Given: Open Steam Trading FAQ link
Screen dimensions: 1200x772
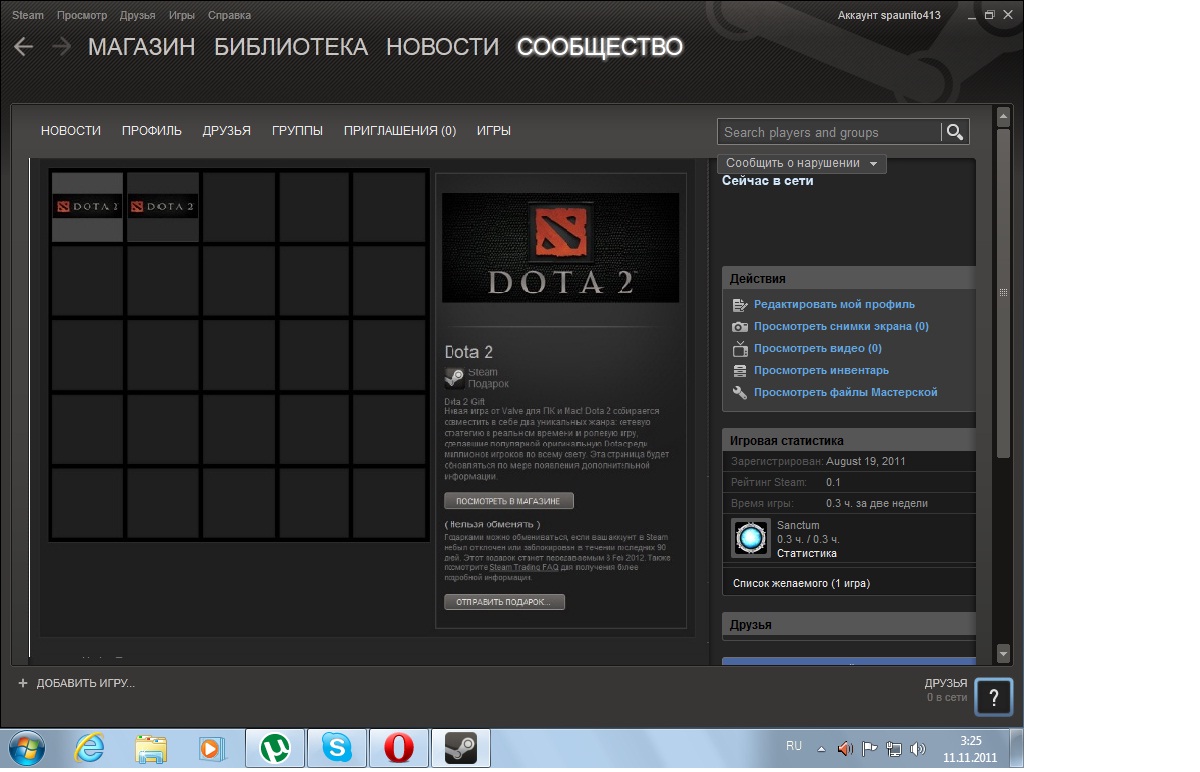Looking at the screenshot, I should pyautogui.click(x=524, y=567).
